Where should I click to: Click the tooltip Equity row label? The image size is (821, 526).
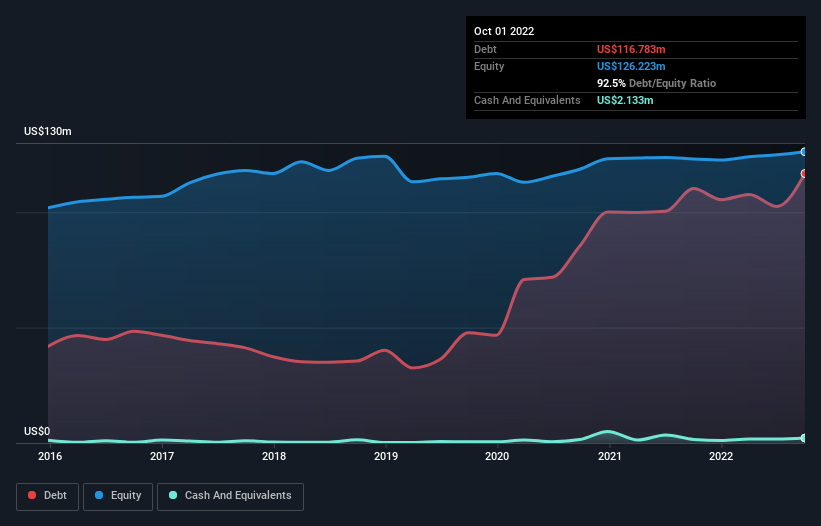489,66
